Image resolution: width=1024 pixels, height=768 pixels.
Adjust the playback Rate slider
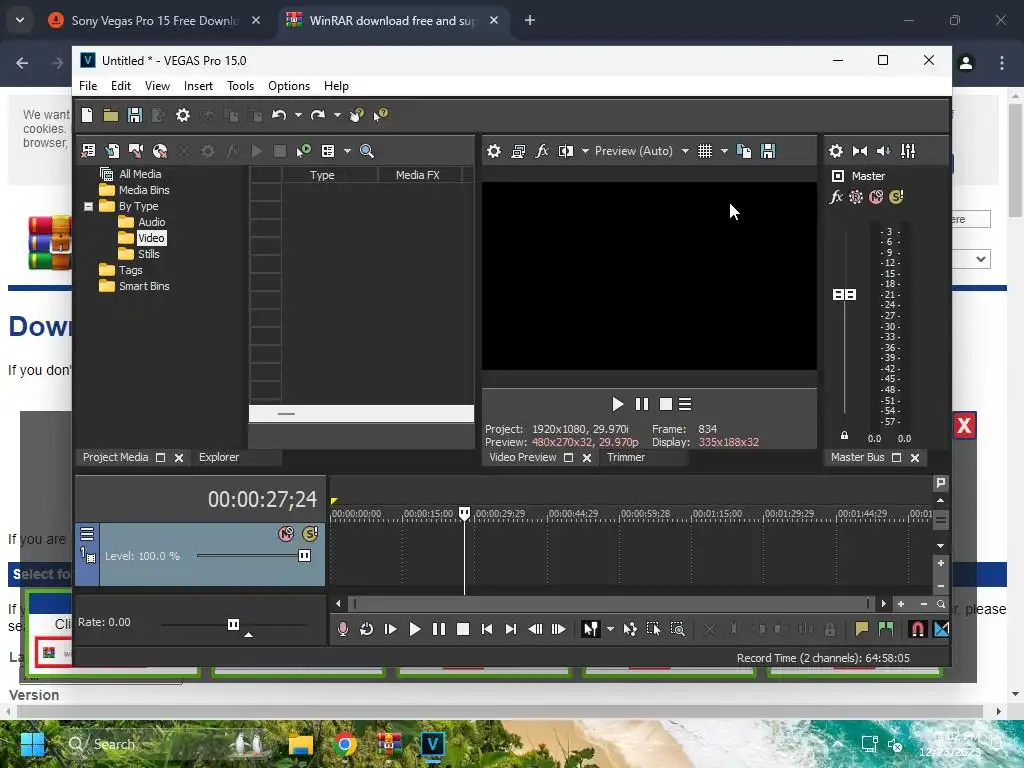coord(233,624)
